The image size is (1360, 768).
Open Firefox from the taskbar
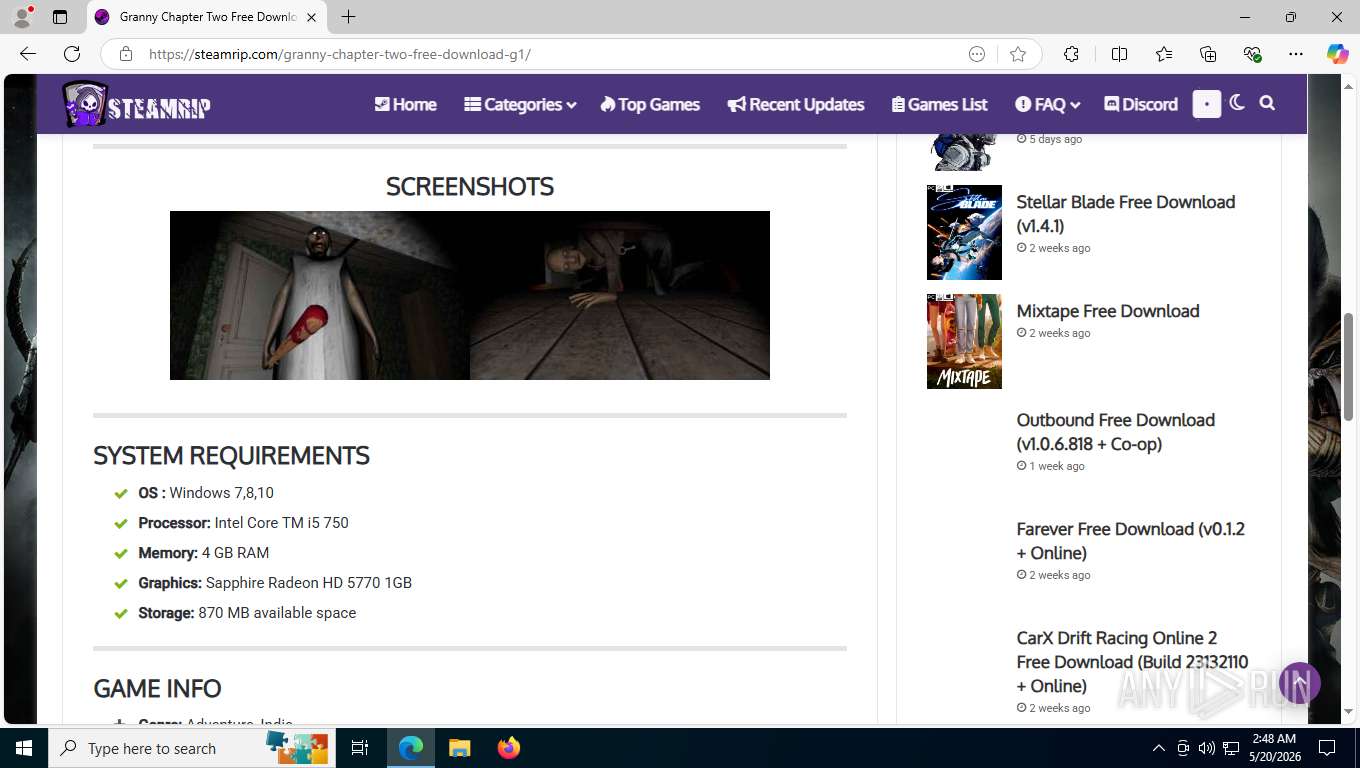click(509, 748)
